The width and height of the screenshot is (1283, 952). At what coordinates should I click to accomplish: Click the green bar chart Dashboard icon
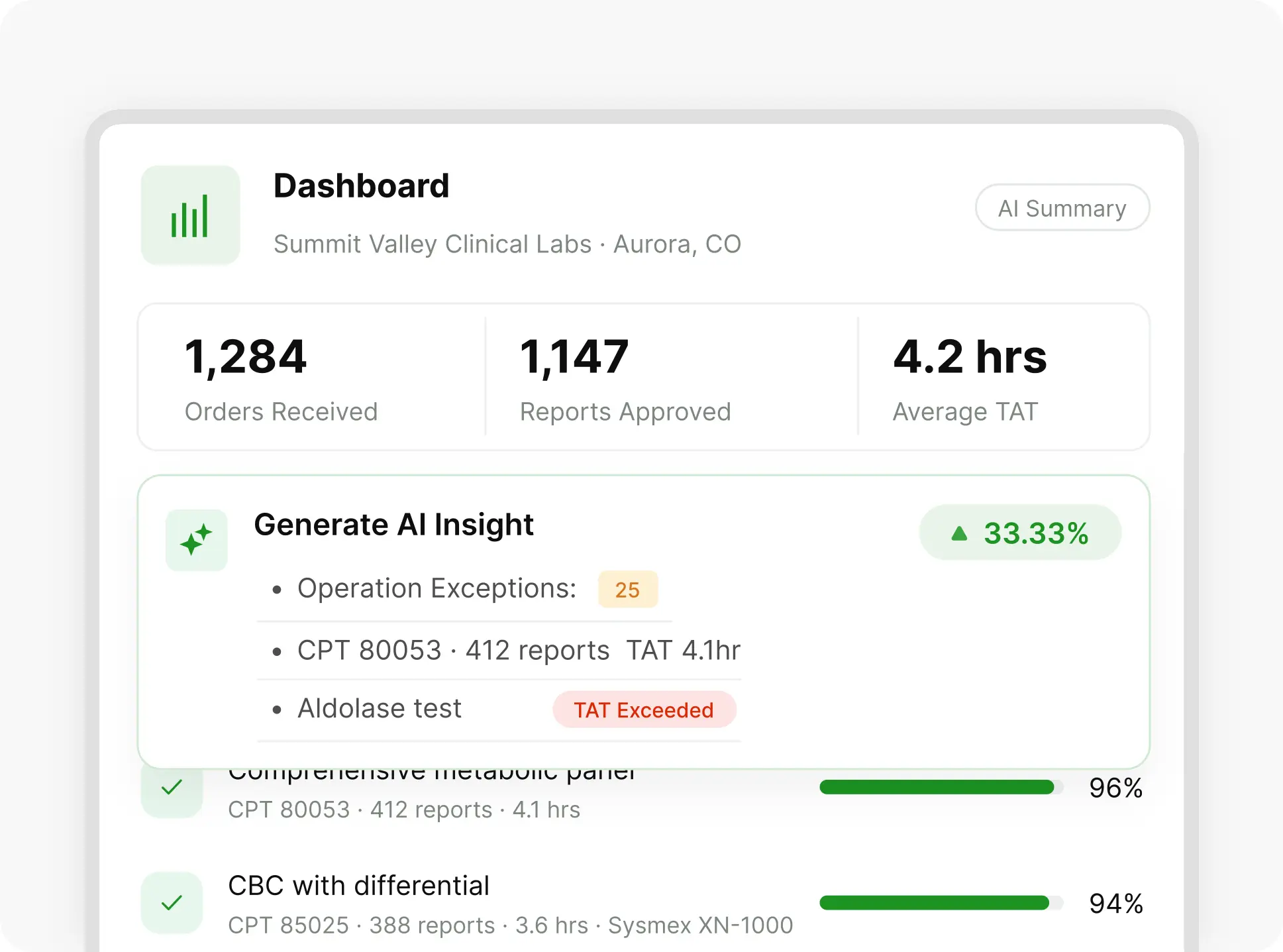point(190,215)
